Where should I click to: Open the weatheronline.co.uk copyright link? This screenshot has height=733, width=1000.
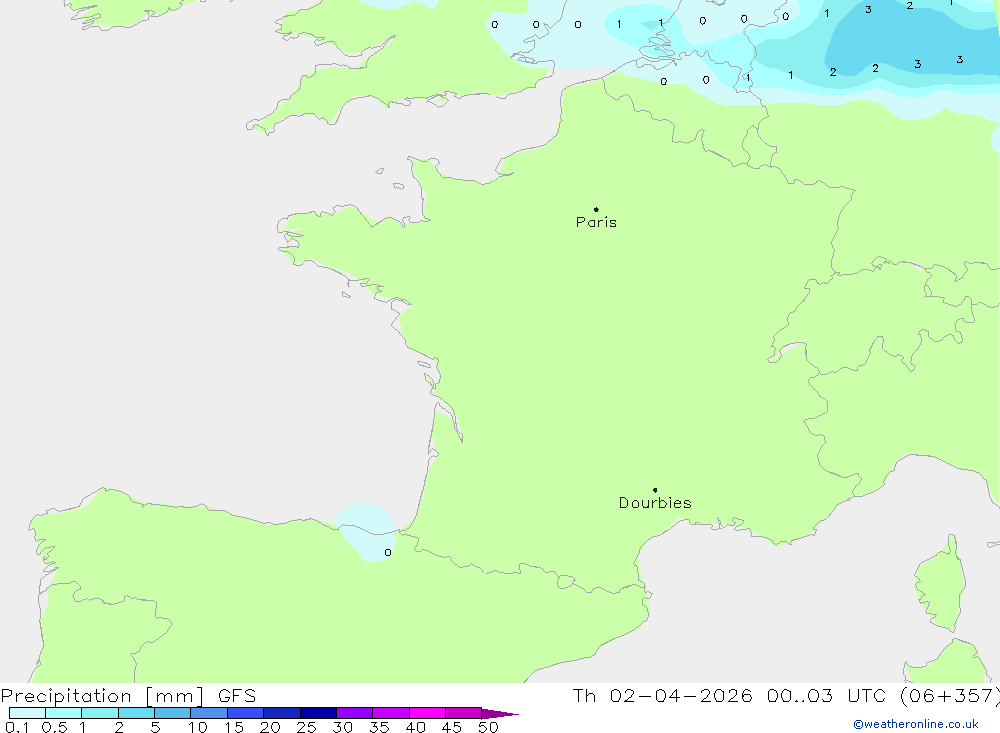click(916, 724)
